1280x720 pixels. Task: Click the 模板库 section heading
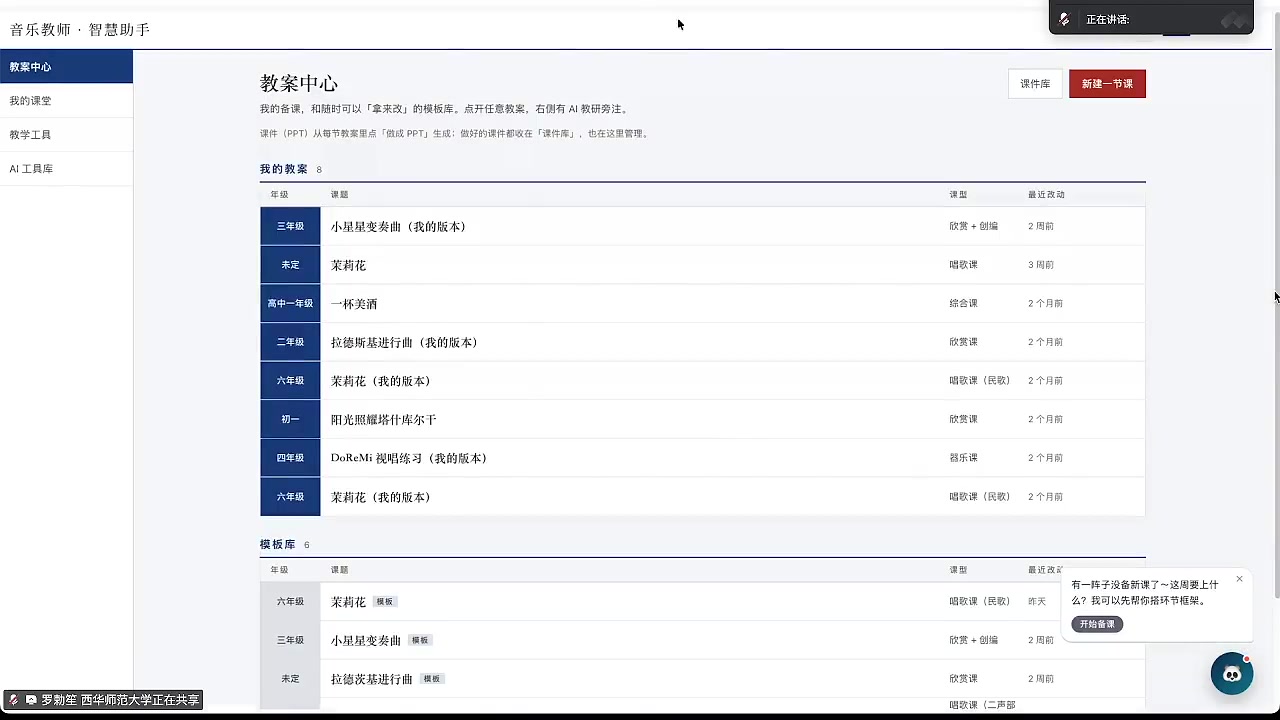pyautogui.click(x=277, y=545)
